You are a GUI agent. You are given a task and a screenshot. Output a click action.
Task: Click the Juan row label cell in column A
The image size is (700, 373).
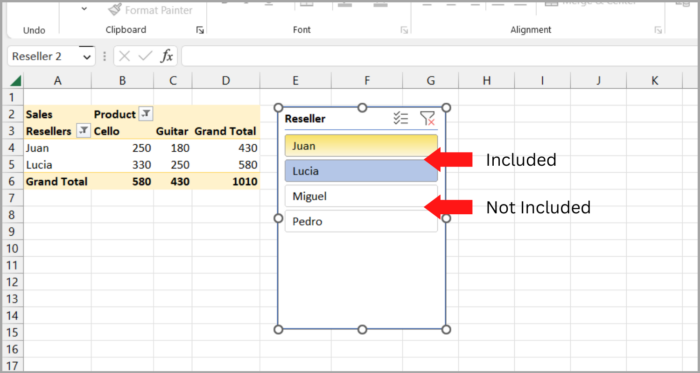(x=58, y=148)
